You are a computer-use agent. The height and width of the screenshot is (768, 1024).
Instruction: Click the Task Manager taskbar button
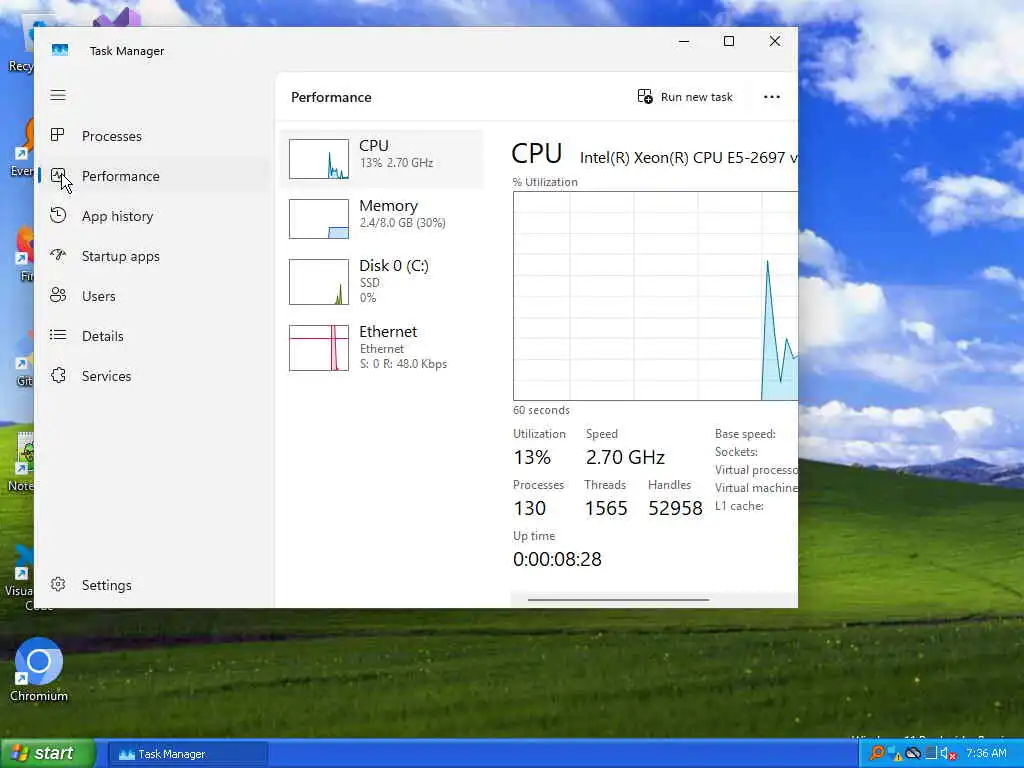[x=187, y=754]
